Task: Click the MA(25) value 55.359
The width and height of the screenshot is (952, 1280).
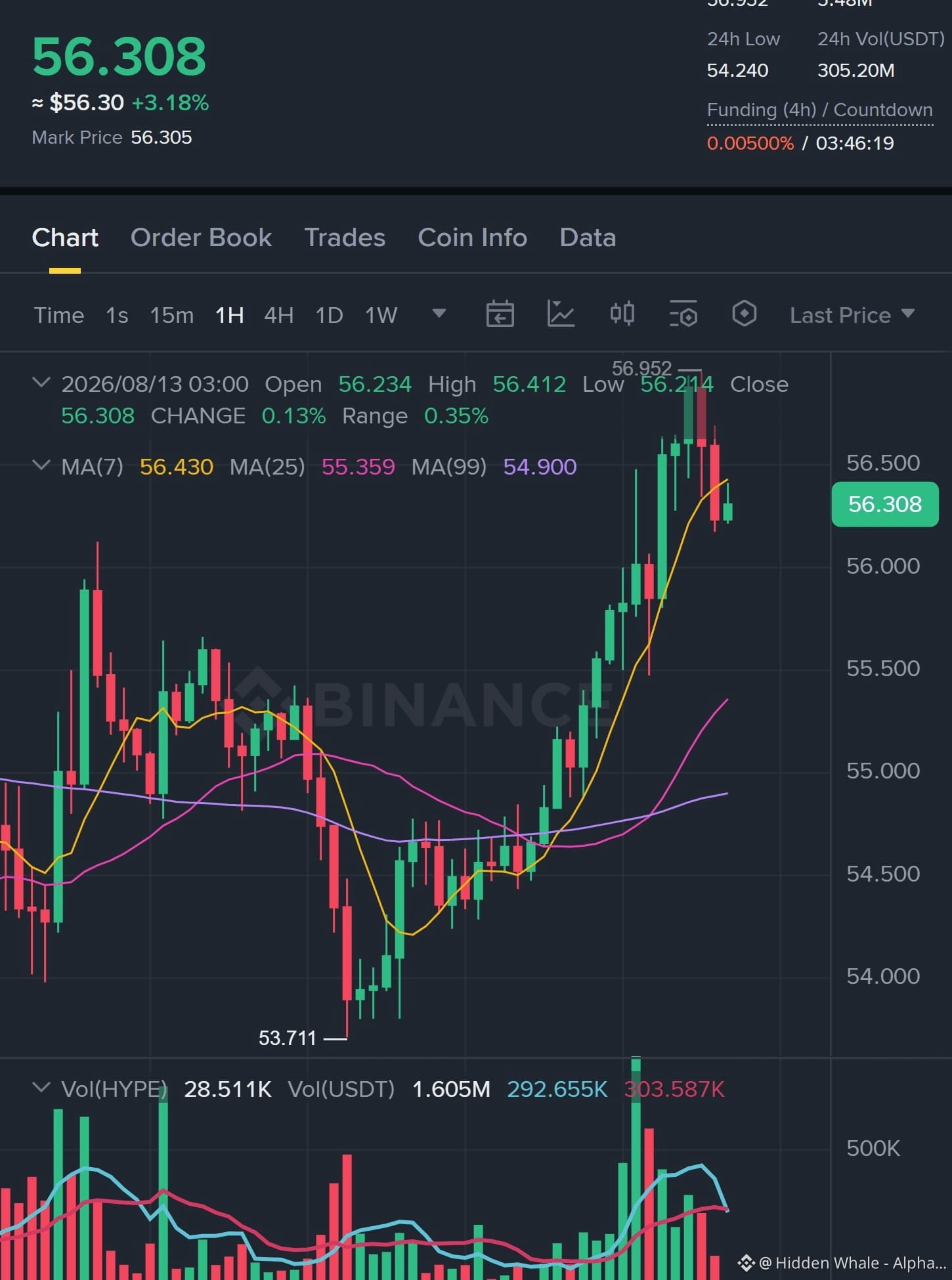Action: (358, 467)
